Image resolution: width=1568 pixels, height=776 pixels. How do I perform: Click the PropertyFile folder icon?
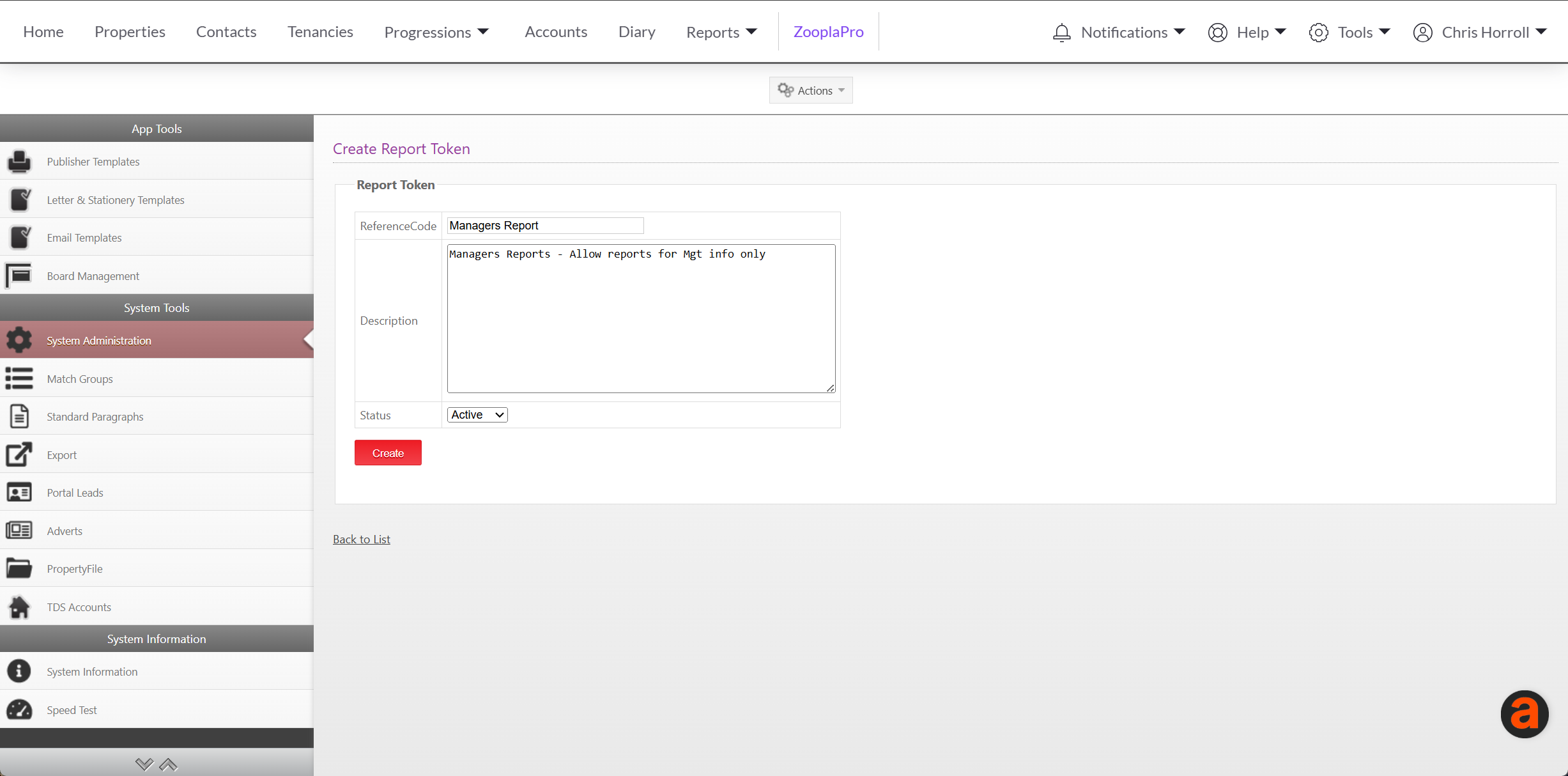point(19,568)
